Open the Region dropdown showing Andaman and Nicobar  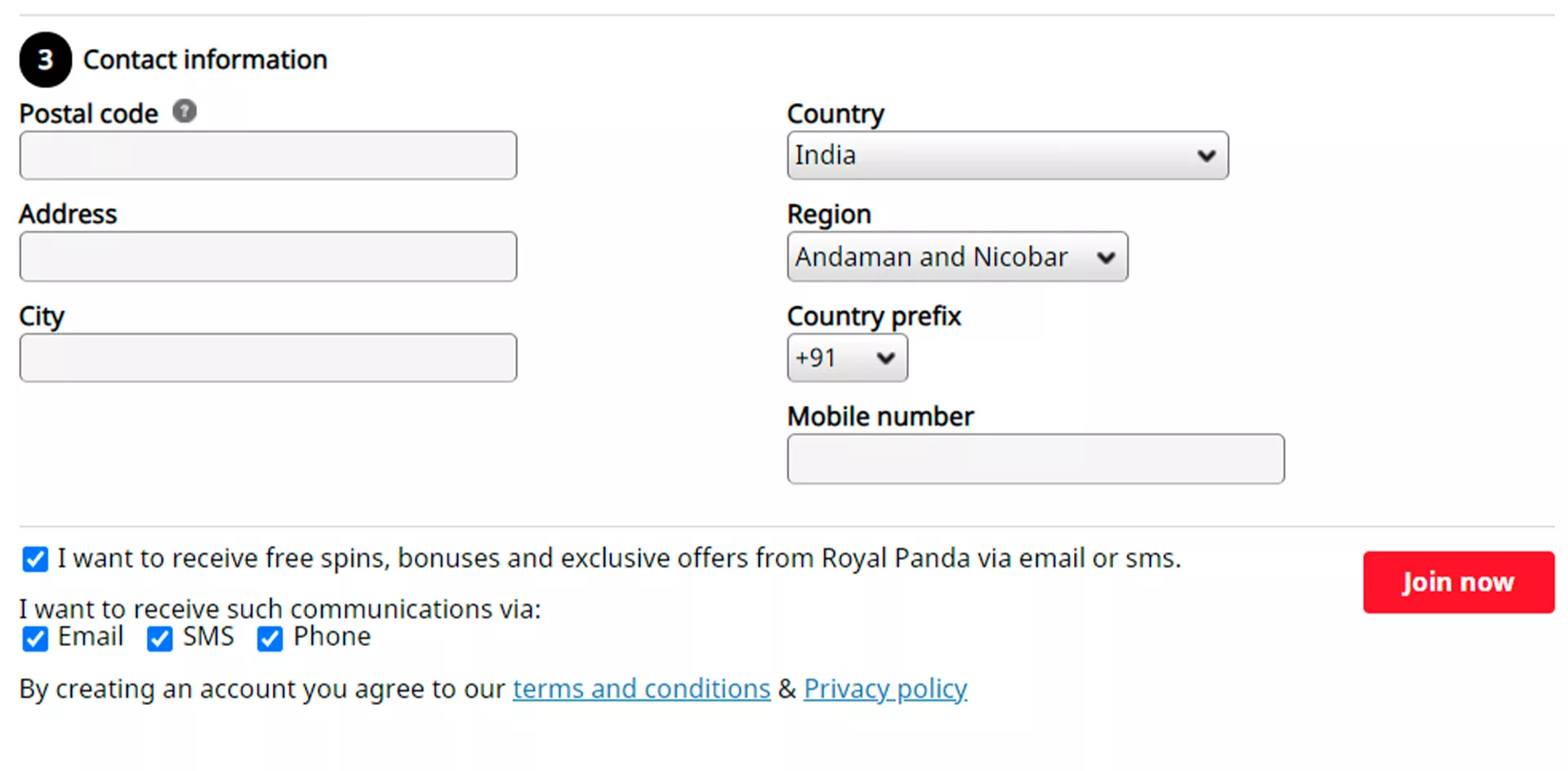click(x=956, y=256)
